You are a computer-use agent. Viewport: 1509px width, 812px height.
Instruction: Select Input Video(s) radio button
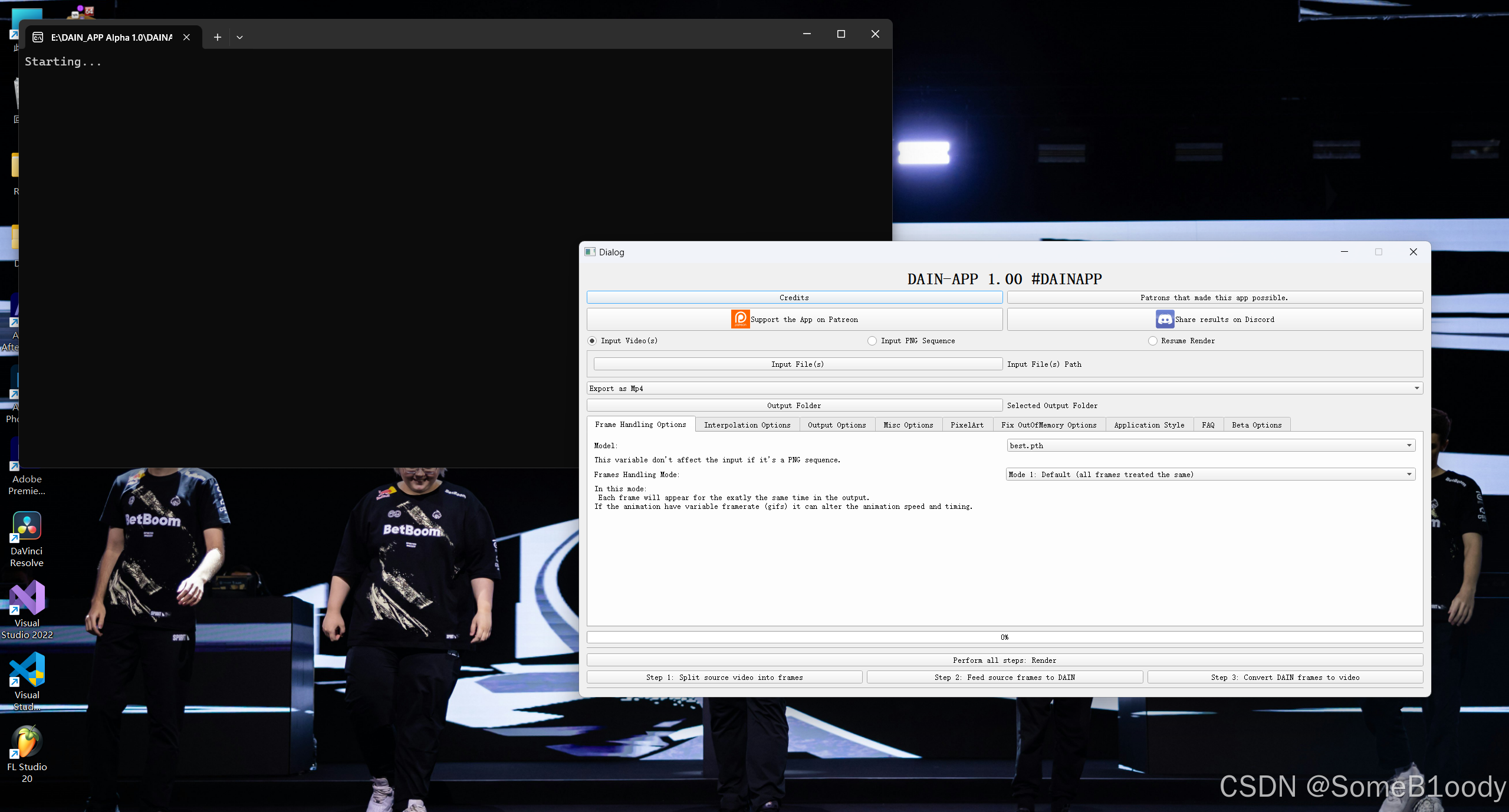click(x=592, y=341)
